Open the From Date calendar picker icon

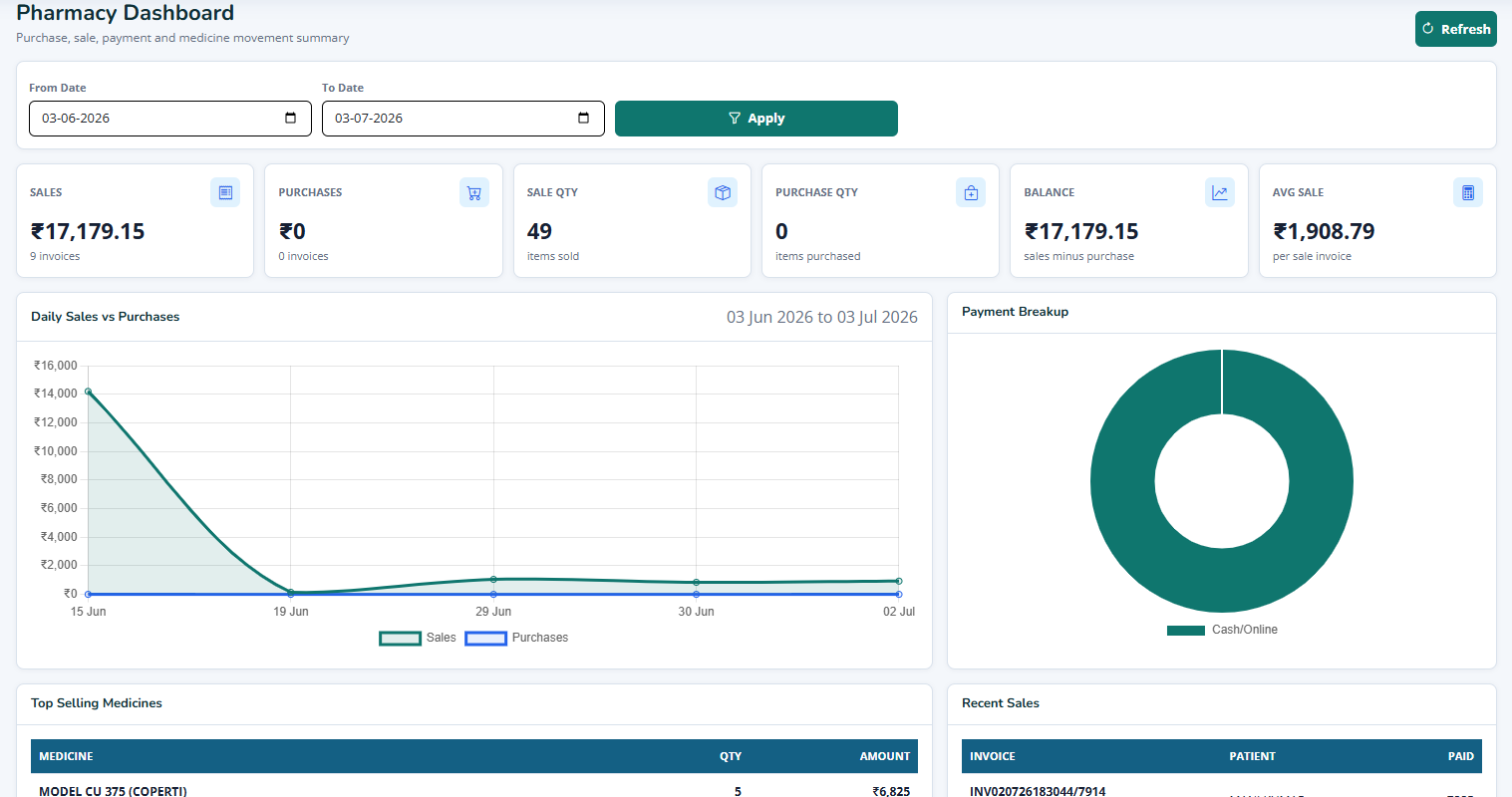click(291, 118)
